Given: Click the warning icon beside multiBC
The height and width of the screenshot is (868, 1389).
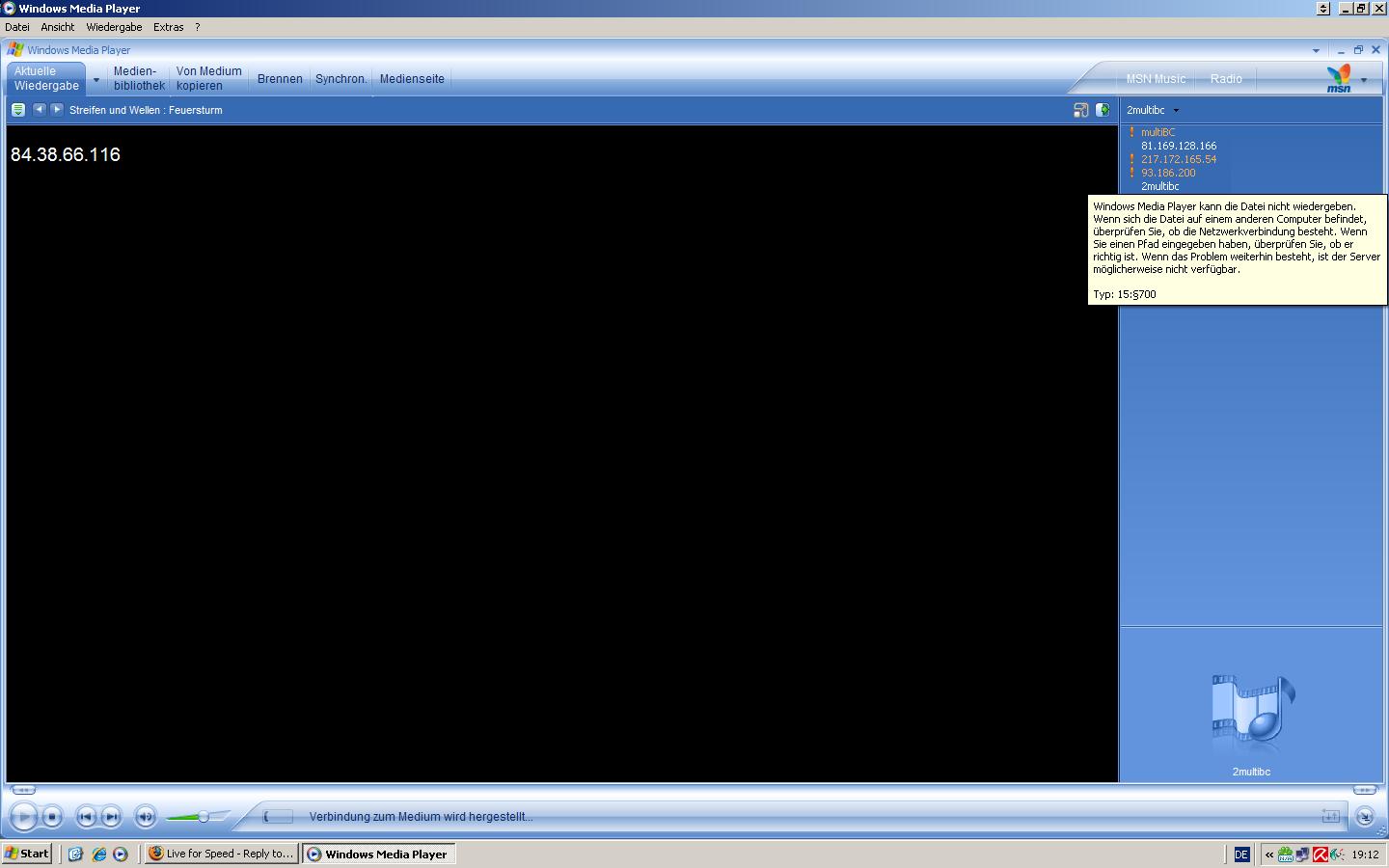Looking at the screenshot, I should pos(1131,132).
